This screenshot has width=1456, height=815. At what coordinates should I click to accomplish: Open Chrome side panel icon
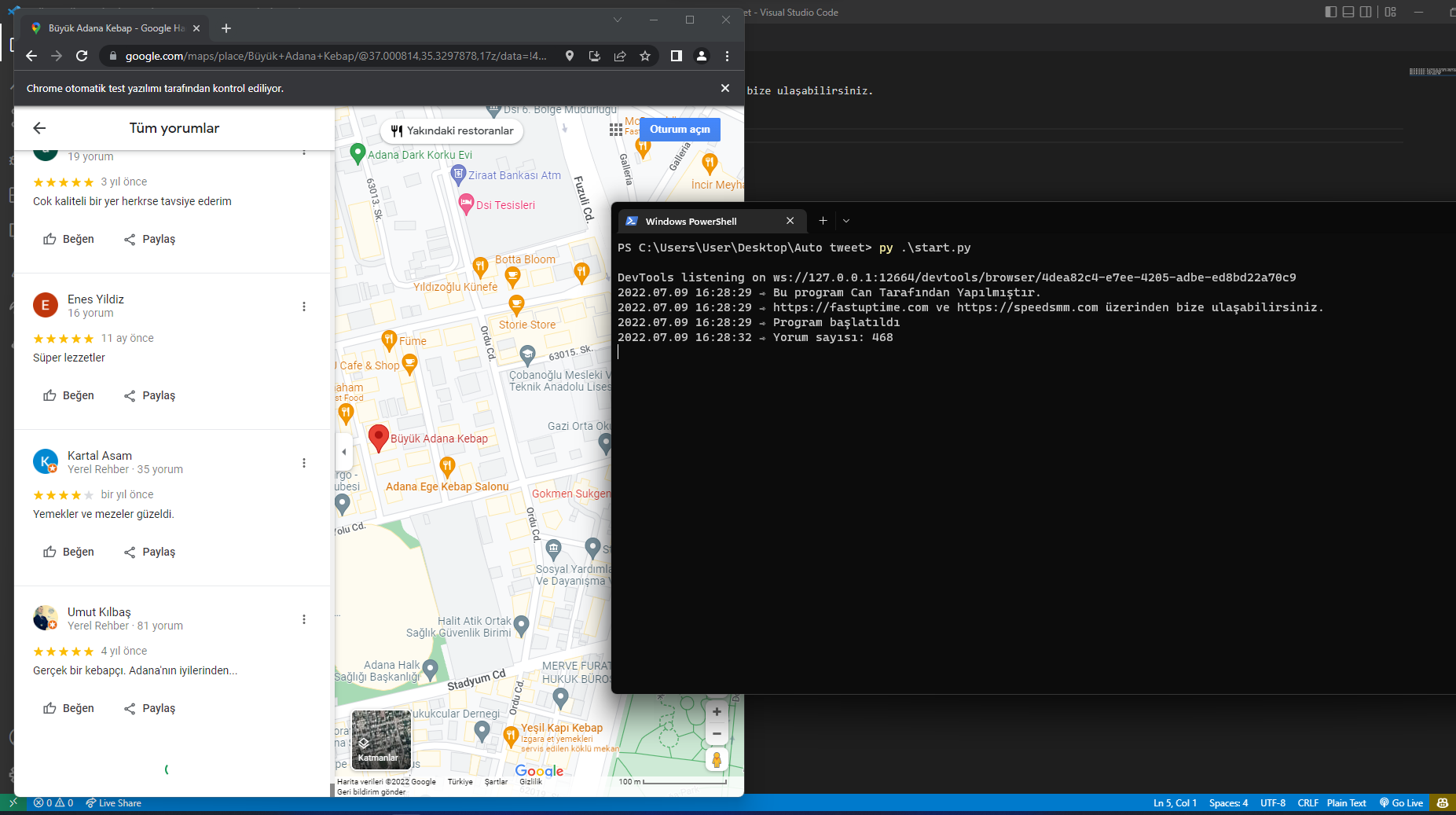pyautogui.click(x=676, y=56)
